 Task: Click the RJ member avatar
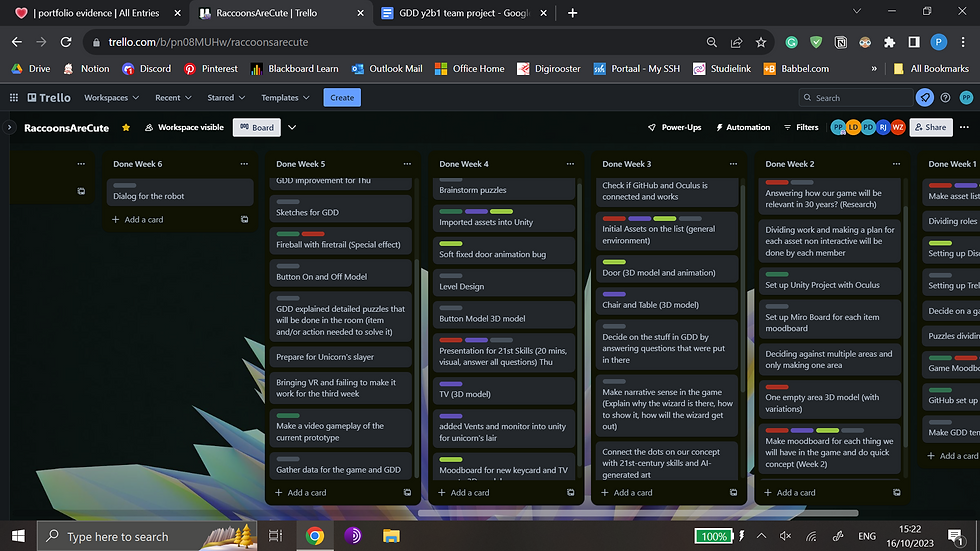pyautogui.click(x=883, y=127)
